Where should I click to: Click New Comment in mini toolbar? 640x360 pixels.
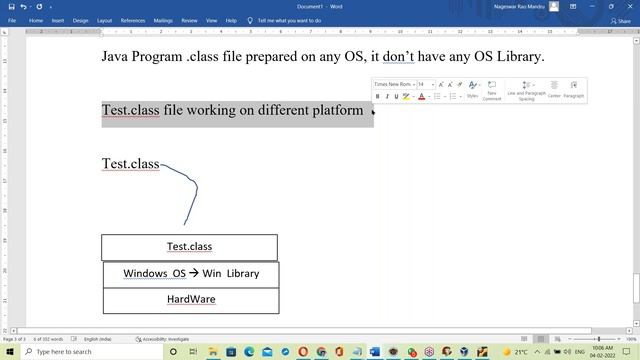tap(492, 90)
